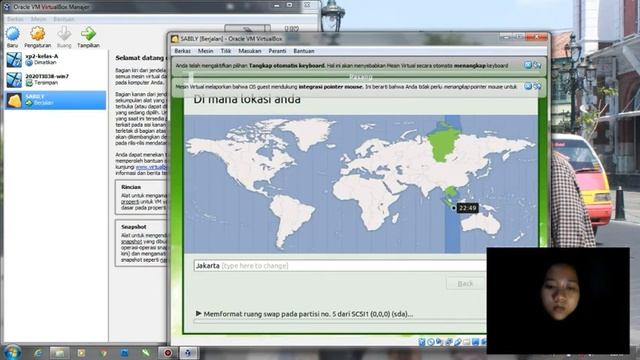Click the win7 VM OS icon
The width and height of the screenshot is (640, 360).
pos(14,80)
